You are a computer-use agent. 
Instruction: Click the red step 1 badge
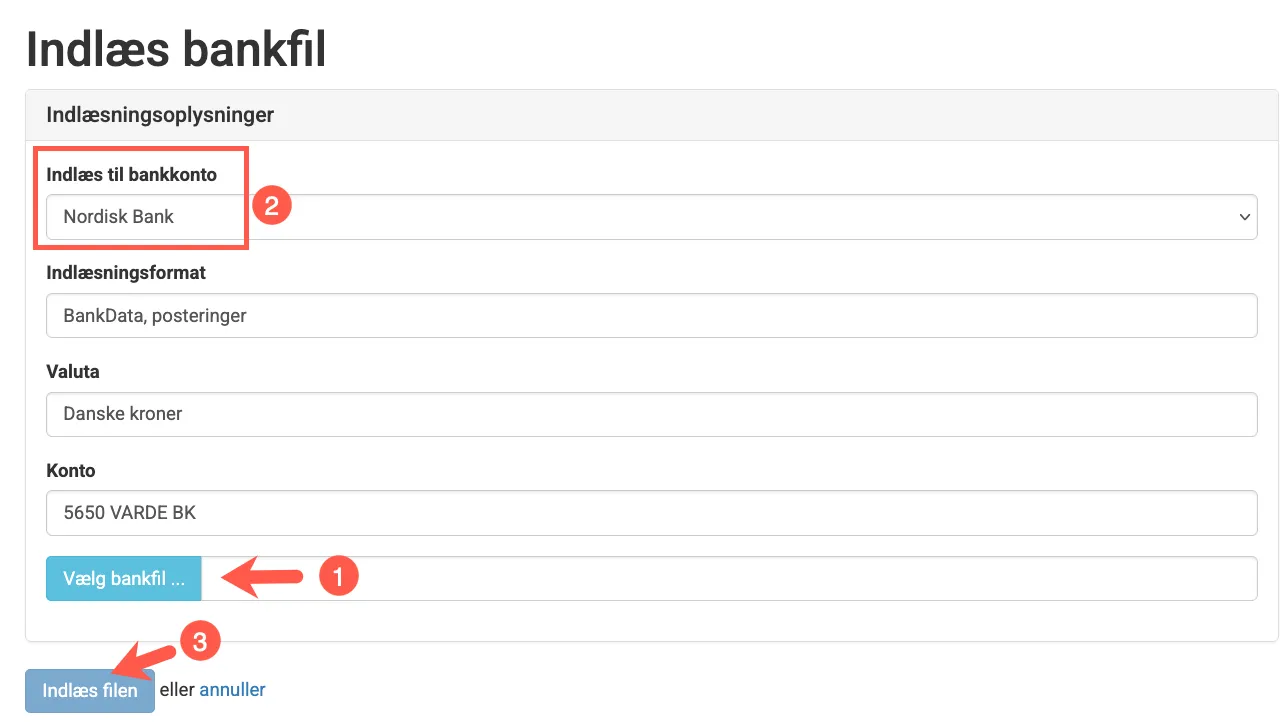pyautogui.click(x=338, y=576)
